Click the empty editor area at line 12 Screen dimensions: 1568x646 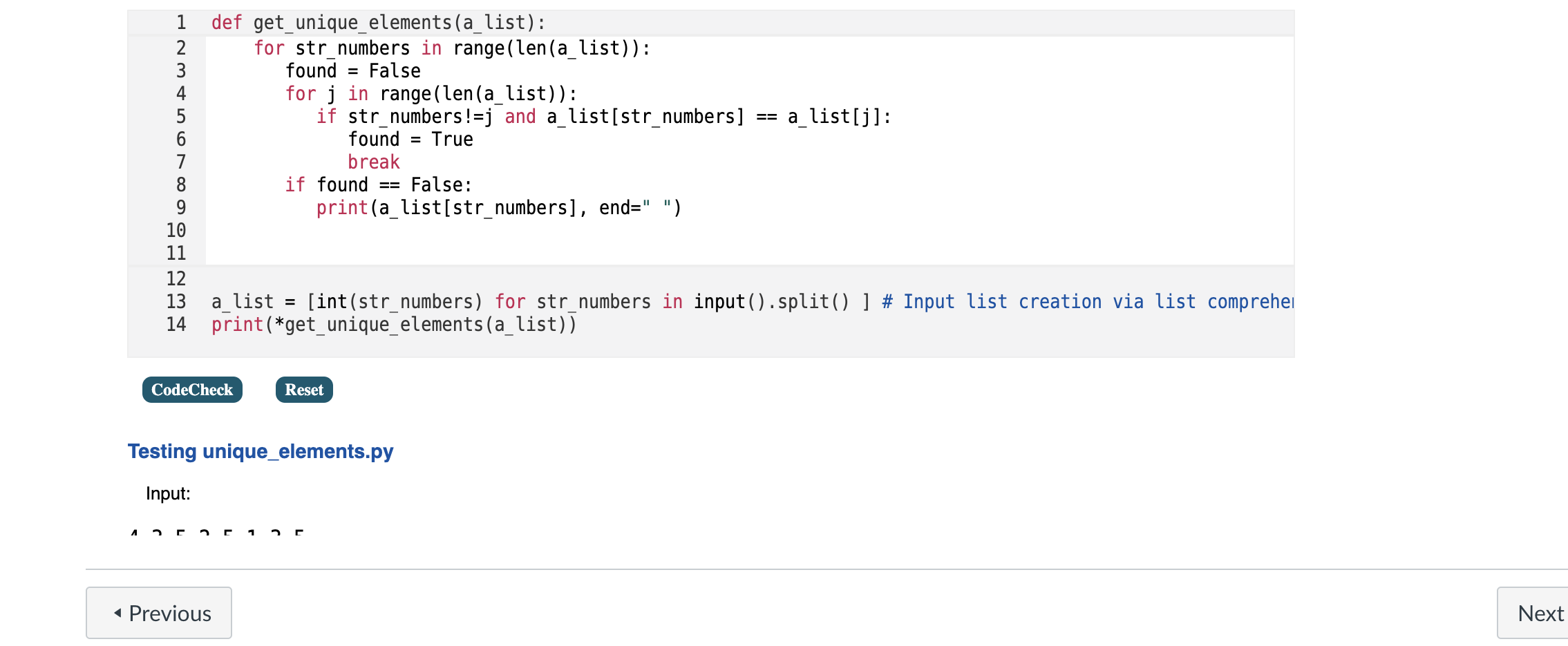coord(484,278)
